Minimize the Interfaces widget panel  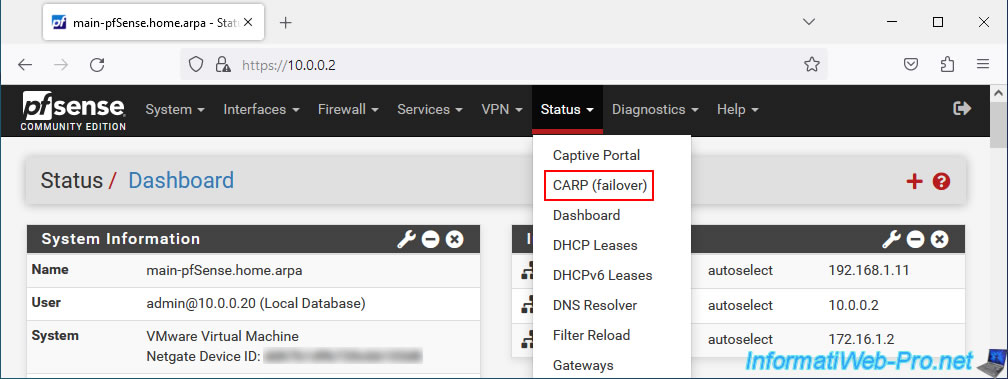(915, 240)
